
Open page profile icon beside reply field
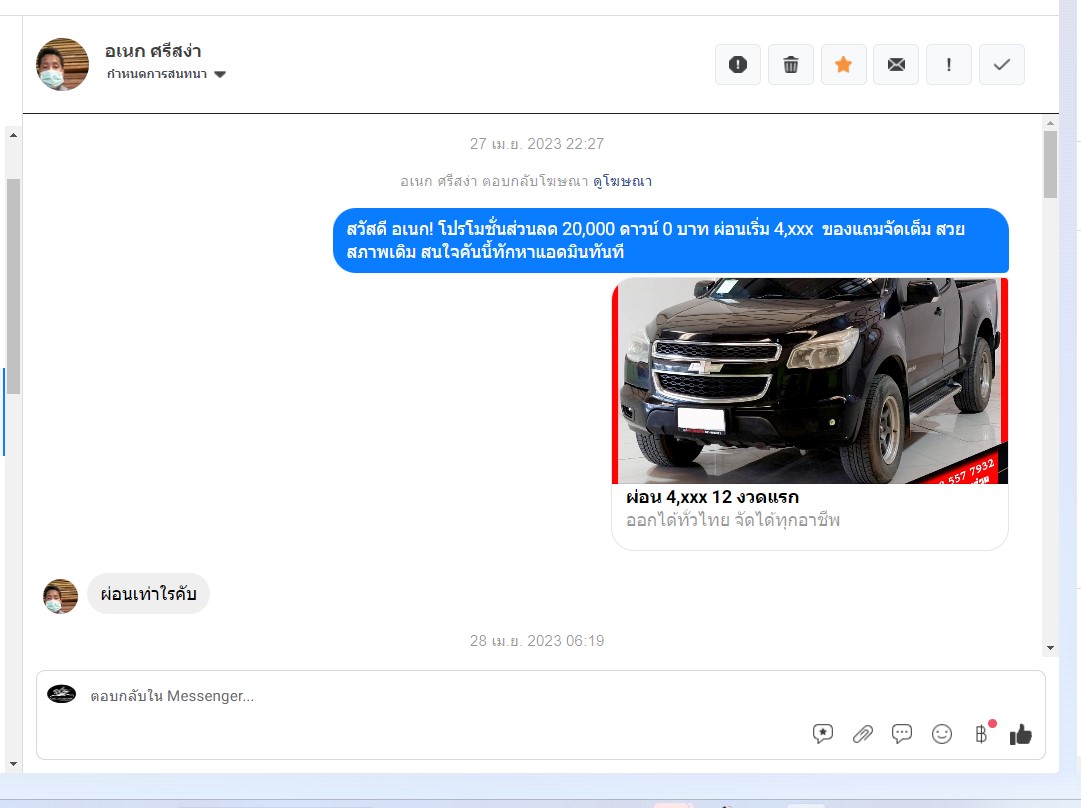point(61,694)
